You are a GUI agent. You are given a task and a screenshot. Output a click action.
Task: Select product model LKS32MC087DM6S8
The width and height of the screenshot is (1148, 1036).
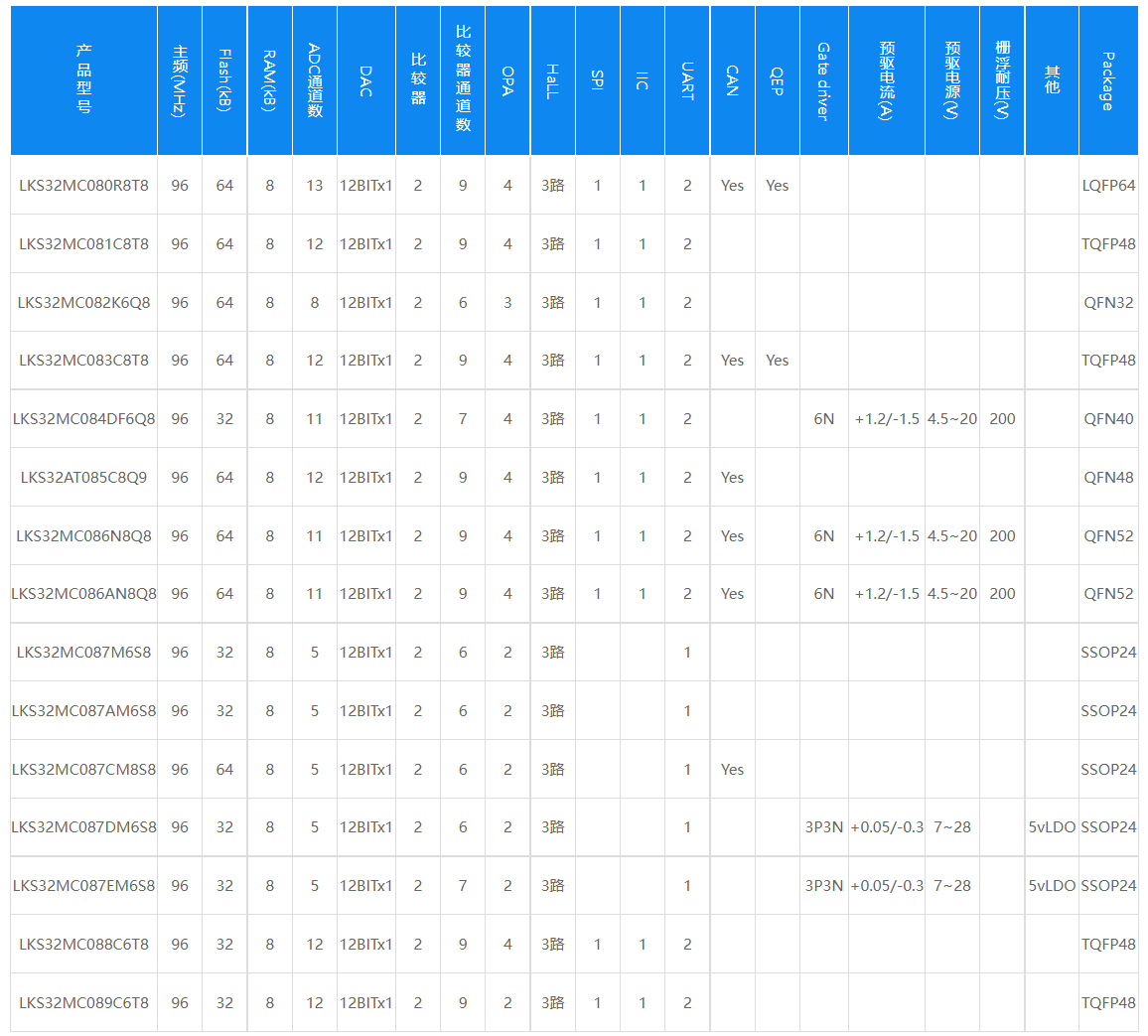coord(83,827)
